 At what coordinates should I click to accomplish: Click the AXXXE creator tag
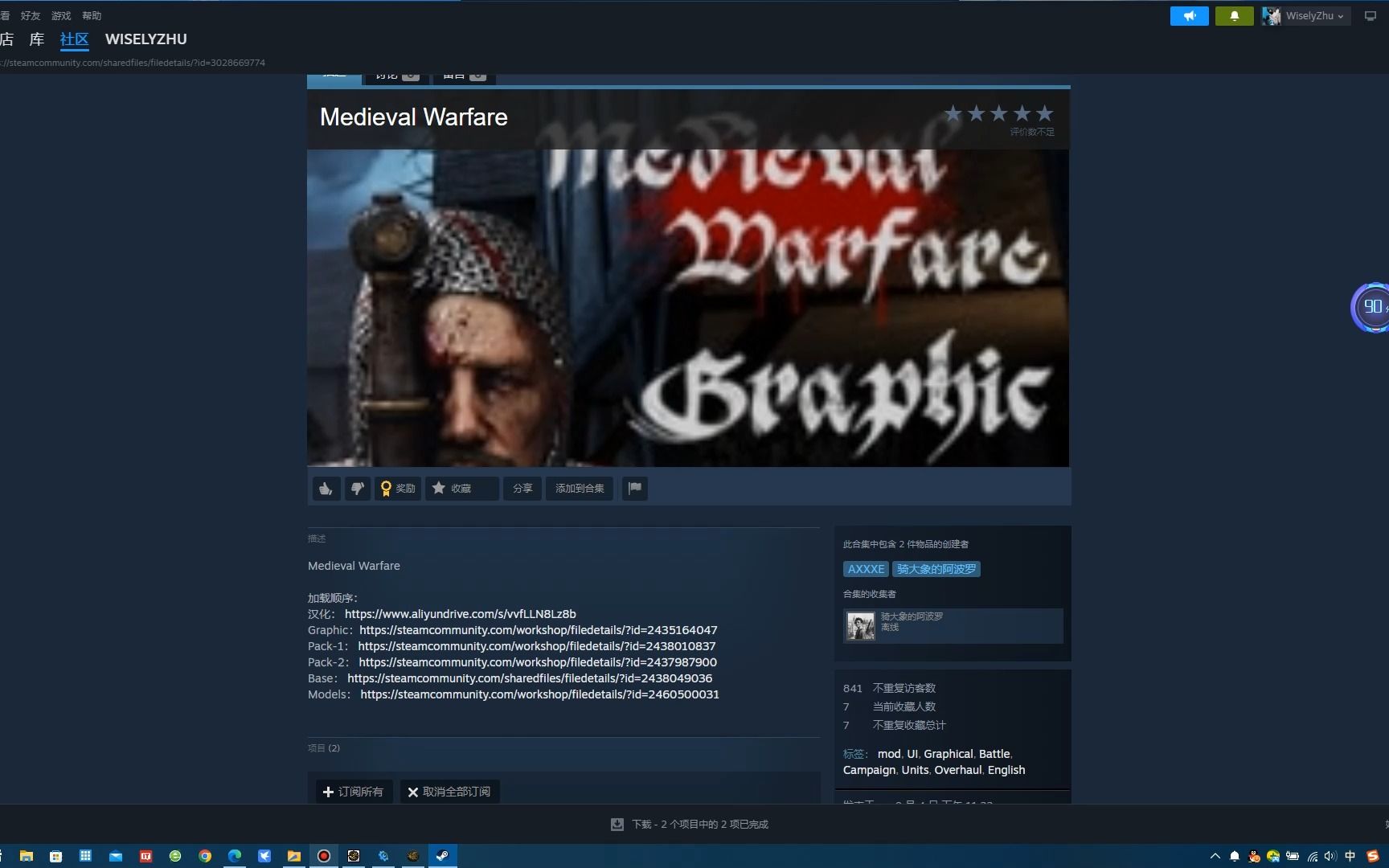pos(866,569)
